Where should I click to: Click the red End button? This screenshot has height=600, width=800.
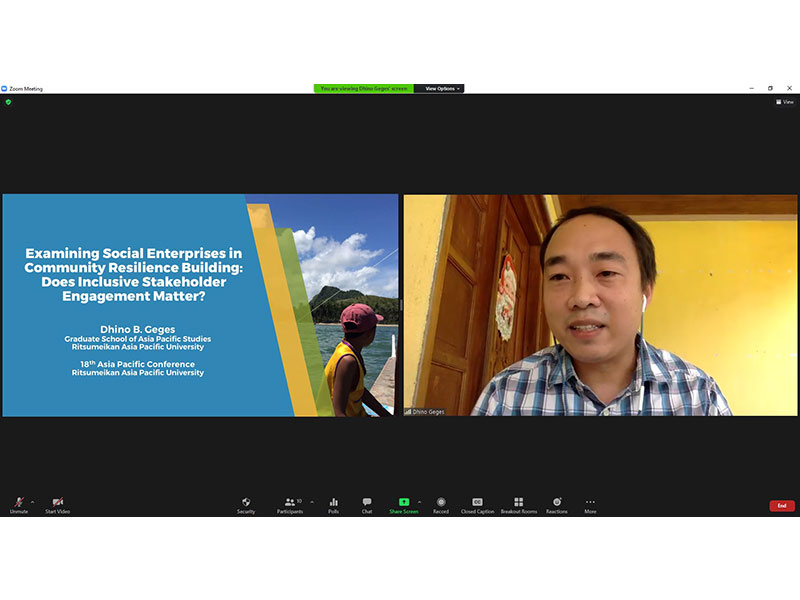[x=782, y=506]
